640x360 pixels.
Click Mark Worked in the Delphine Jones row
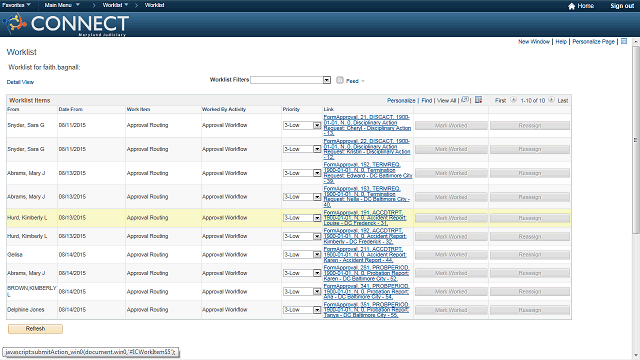click(x=451, y=310)
